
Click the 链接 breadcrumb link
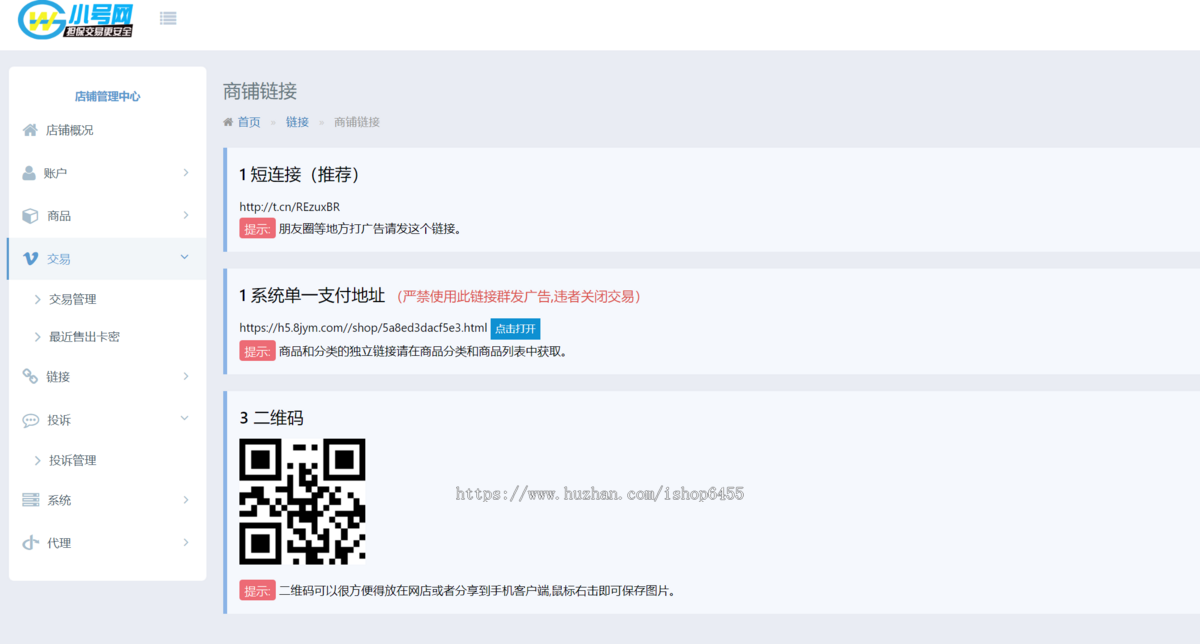pos(297,122)
